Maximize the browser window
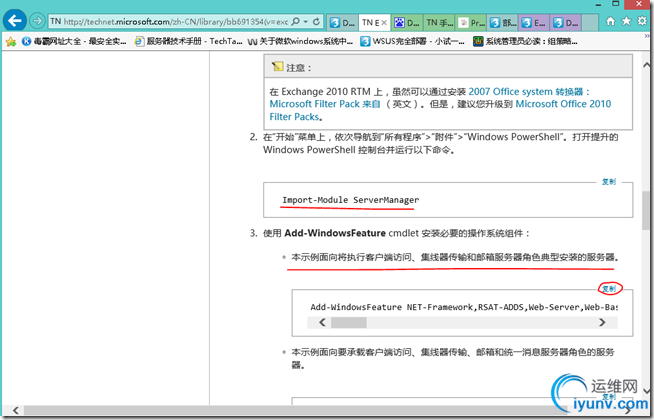The height and width of the screenshot is (420, 654). 616,4
